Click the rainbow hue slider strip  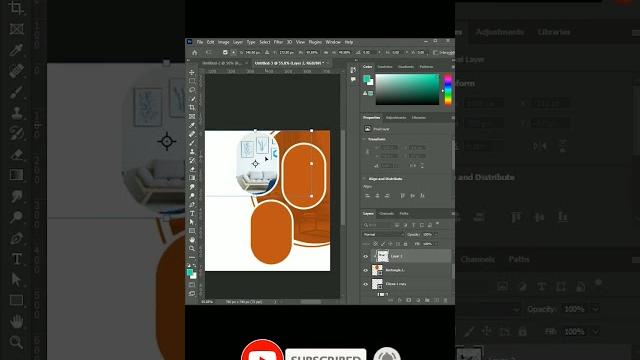[x=448, y=90]
